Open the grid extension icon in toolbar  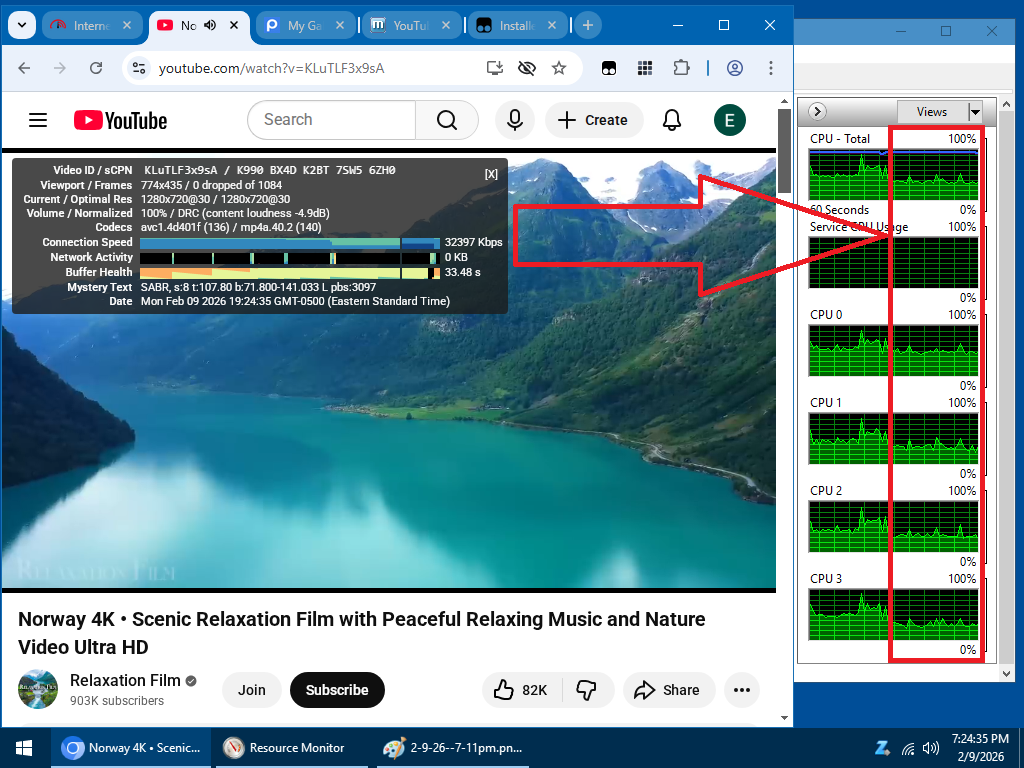click(645, 68)
